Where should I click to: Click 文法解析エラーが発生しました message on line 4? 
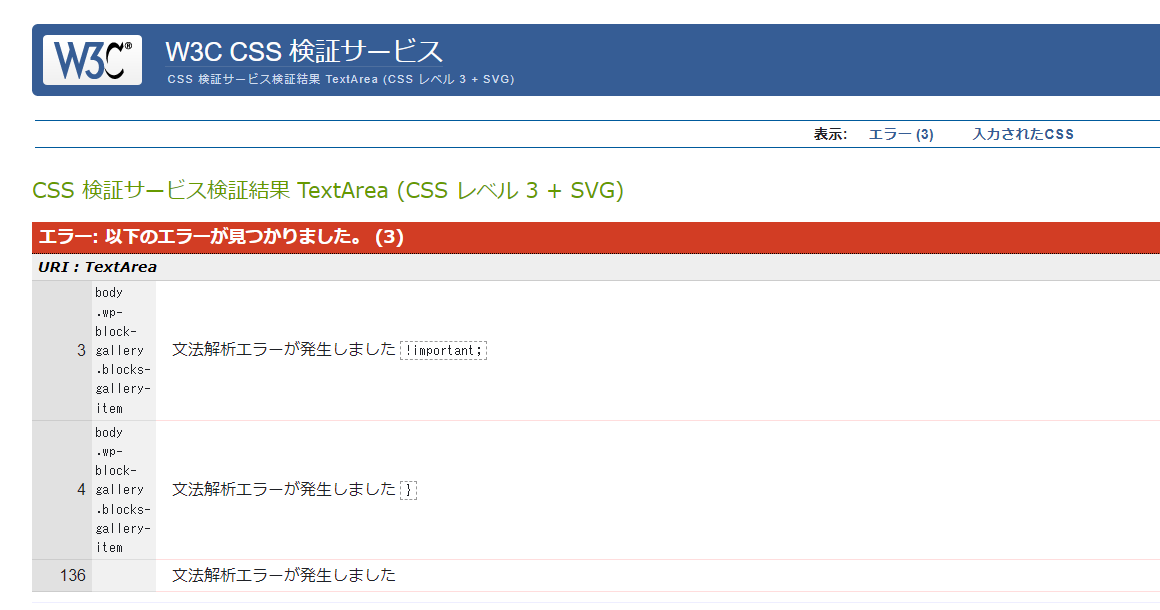(284, 489)
